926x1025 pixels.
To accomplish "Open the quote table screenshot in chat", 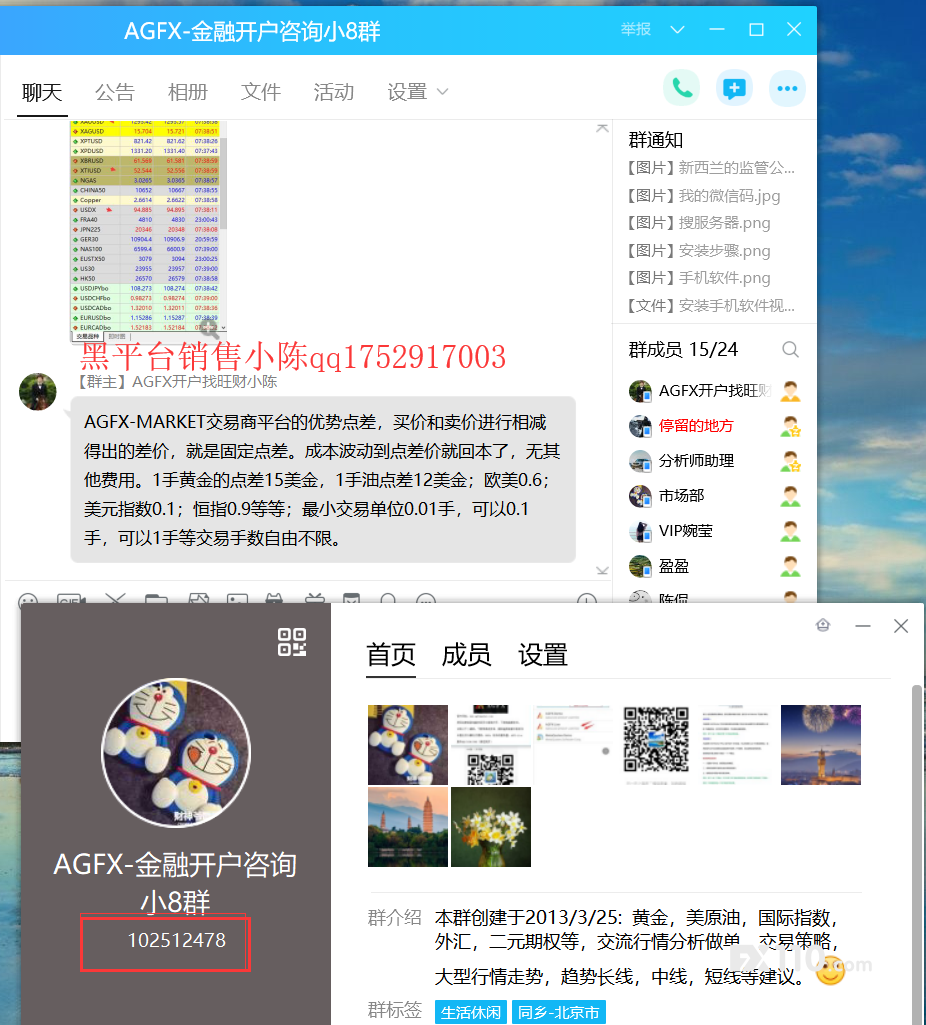I will click(148, 230).
